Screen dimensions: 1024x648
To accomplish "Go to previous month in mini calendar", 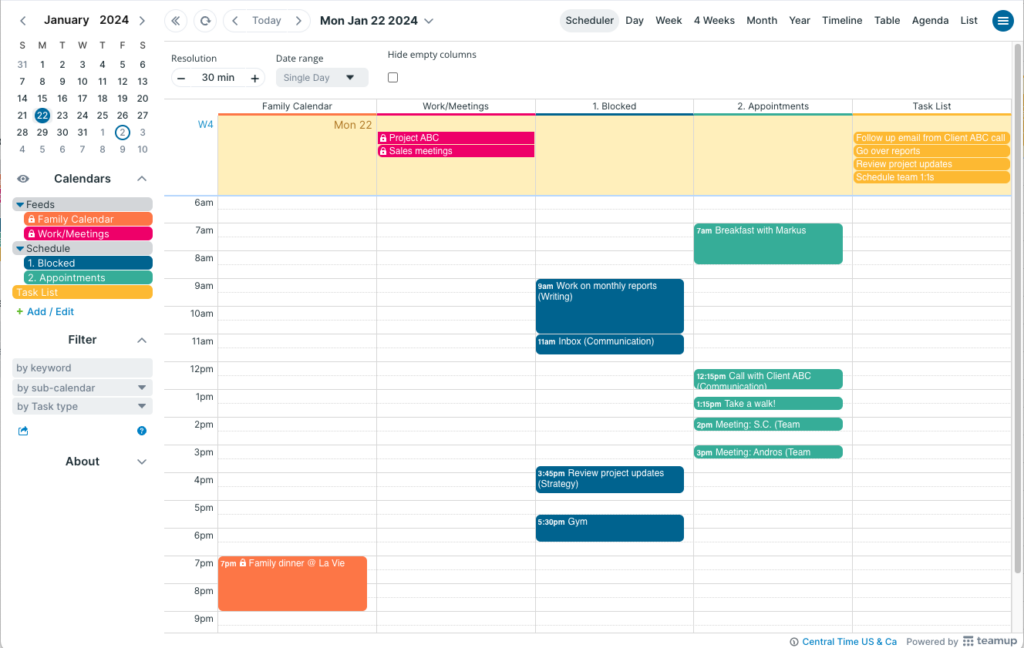I will pos(22,19).
